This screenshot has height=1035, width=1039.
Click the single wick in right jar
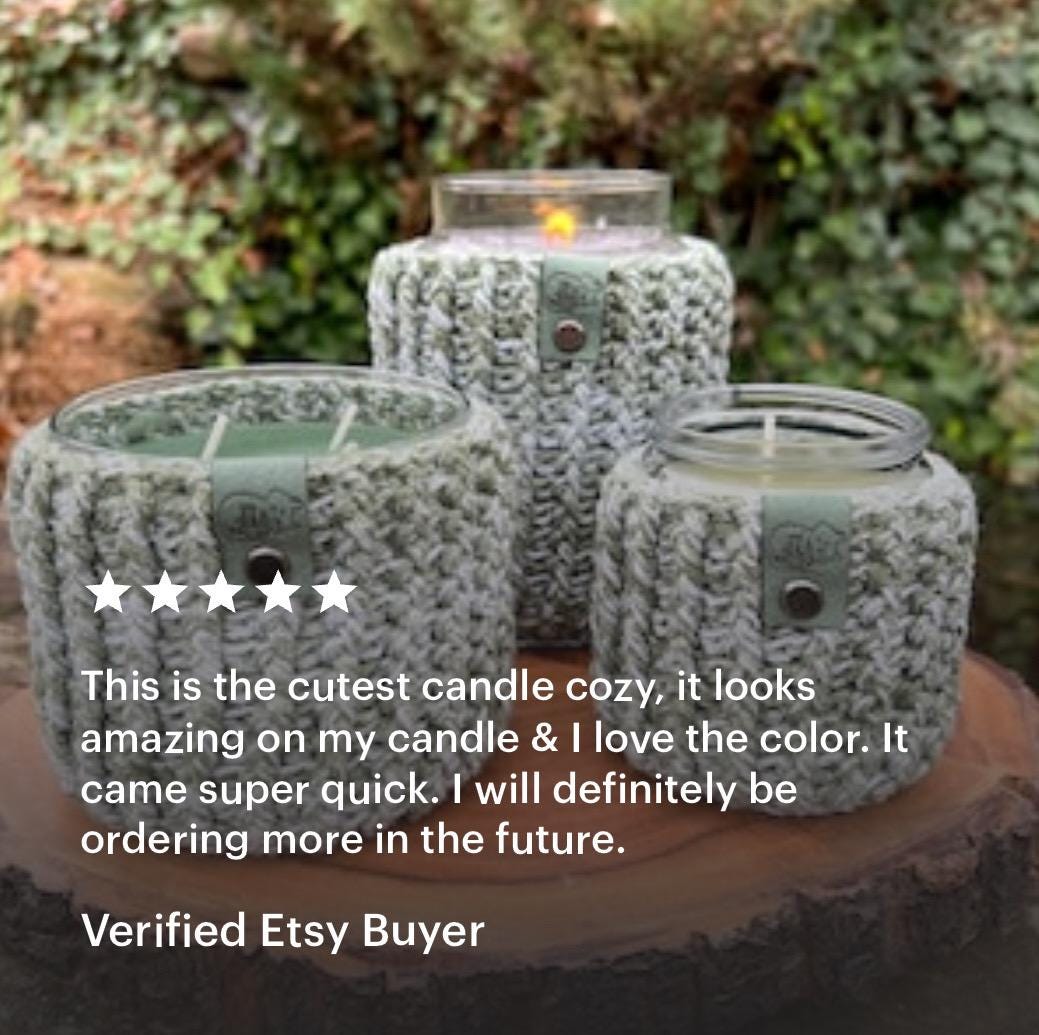click(769, 435)
